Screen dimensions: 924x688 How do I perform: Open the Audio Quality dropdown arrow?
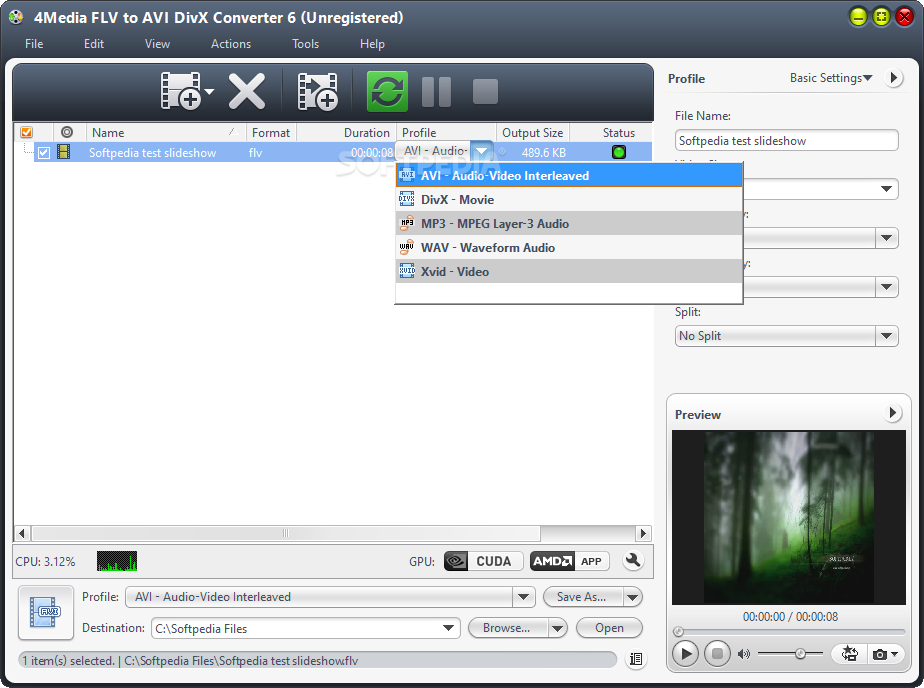coord(886,287)
